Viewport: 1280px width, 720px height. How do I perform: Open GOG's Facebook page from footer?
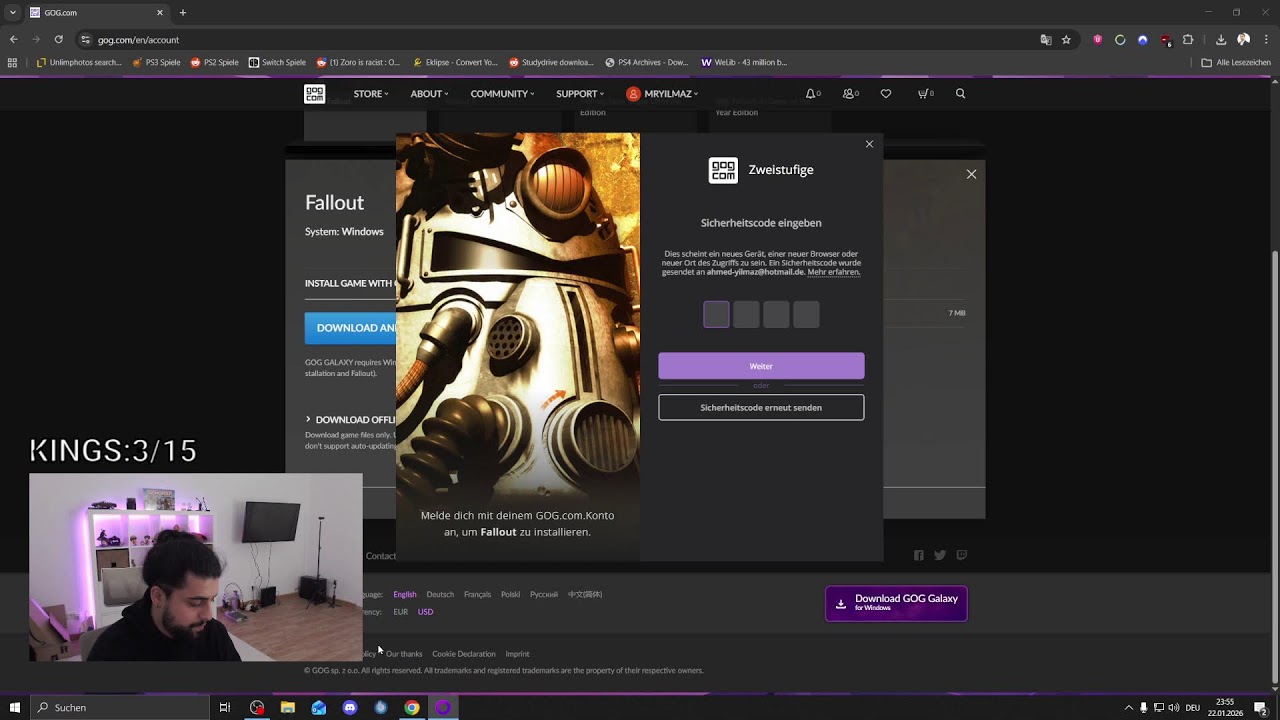(919, 555)
